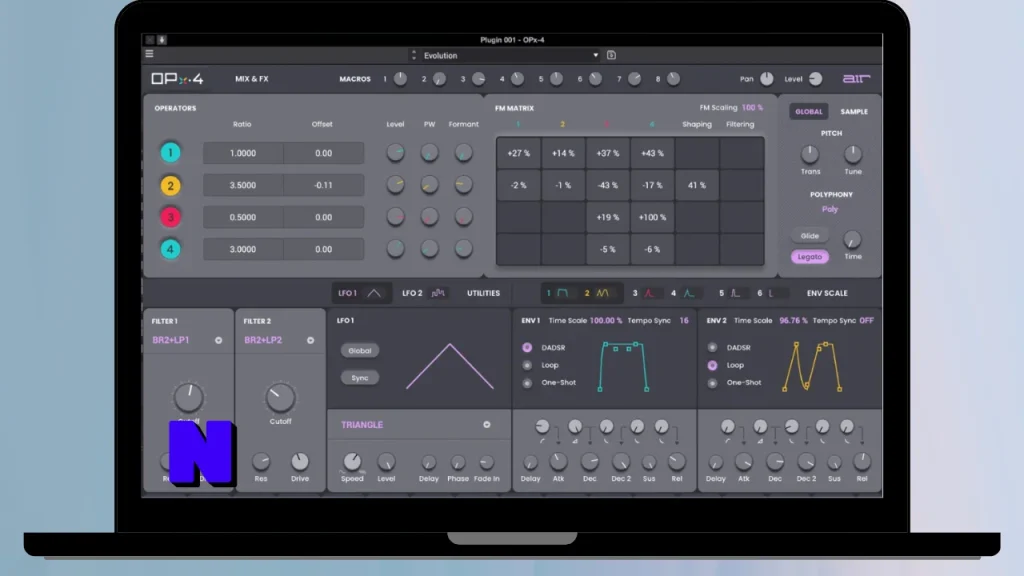The height and width of the screenshot is (576, 1024).
Task: Open Filter 1 BR2+LP1 type dropdown
Action: click(x=187, y=340)
